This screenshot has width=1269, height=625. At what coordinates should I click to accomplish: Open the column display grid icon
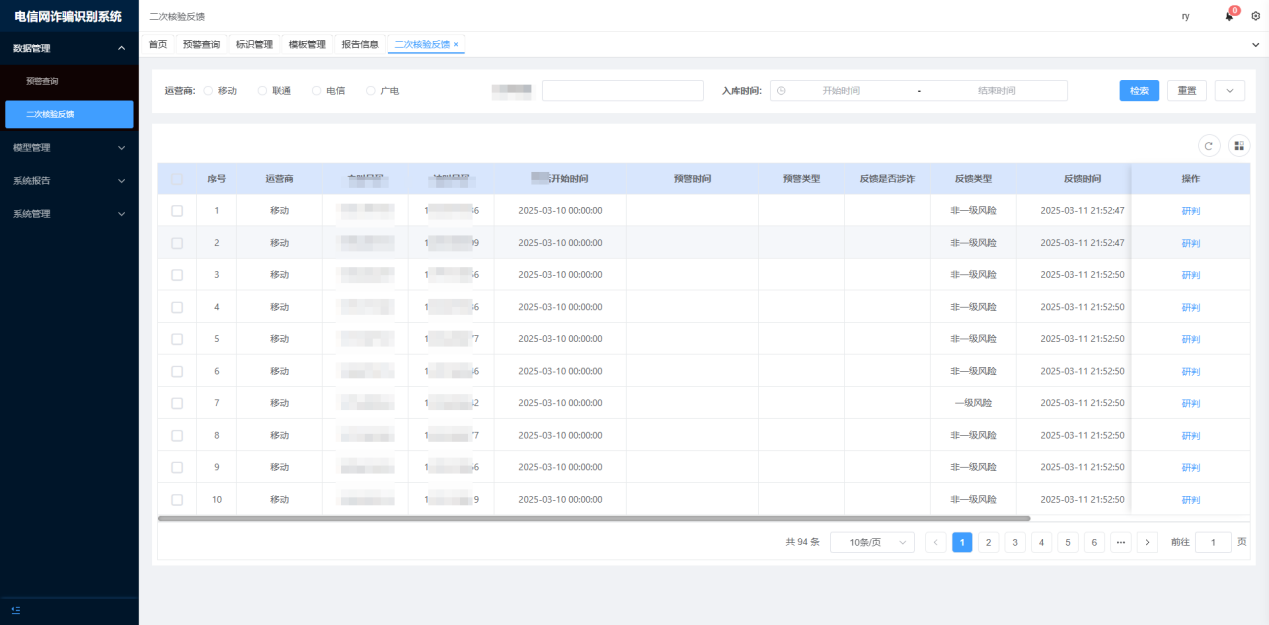coord(1239,146)
